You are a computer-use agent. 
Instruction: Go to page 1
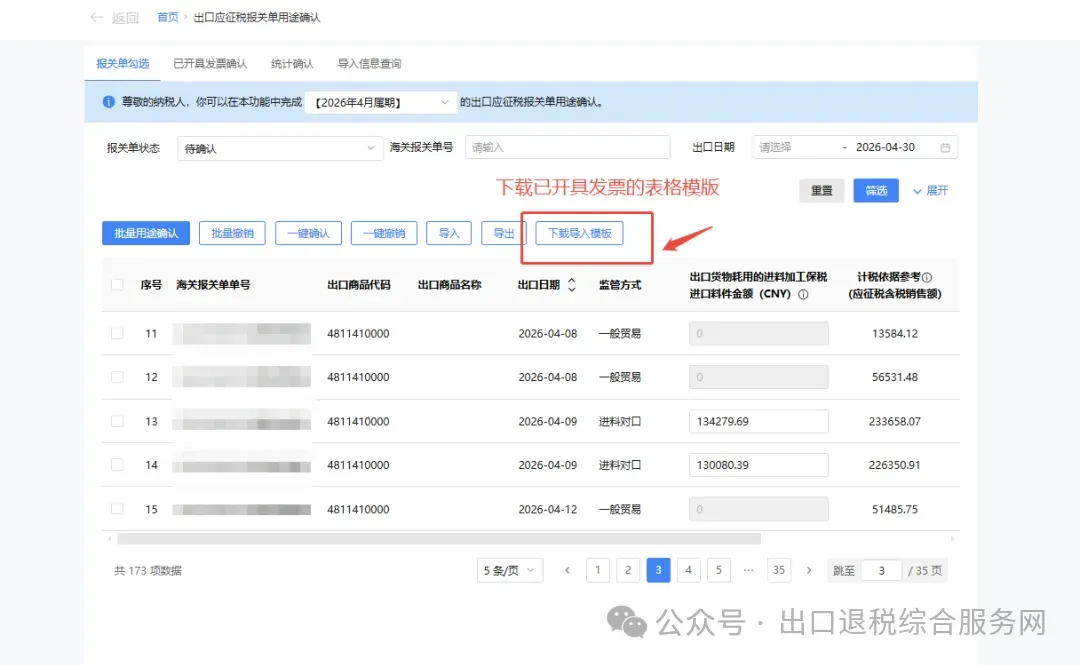coord(598,570)
